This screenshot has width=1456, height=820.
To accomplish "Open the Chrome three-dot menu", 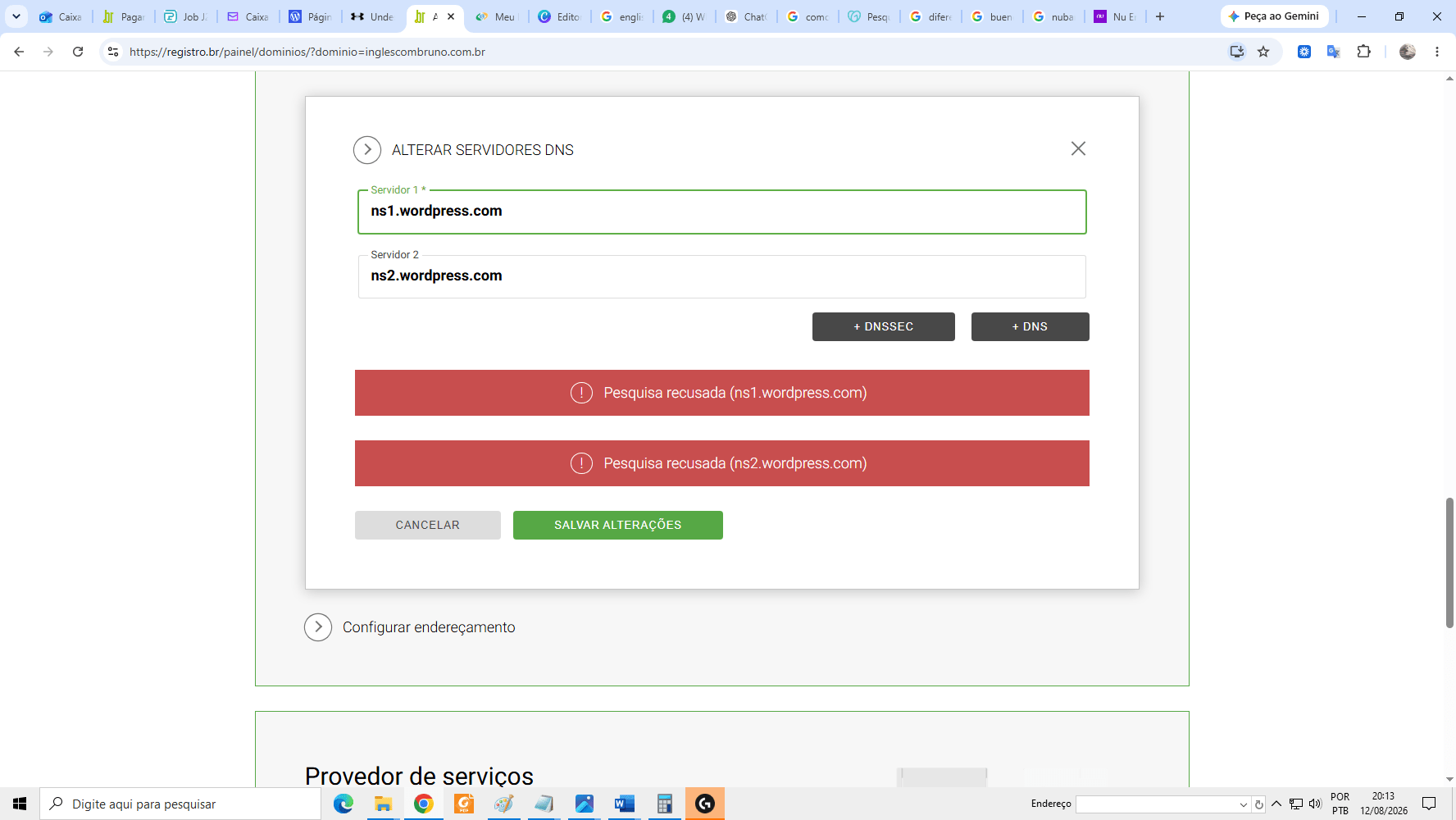I will (1437, 52).
